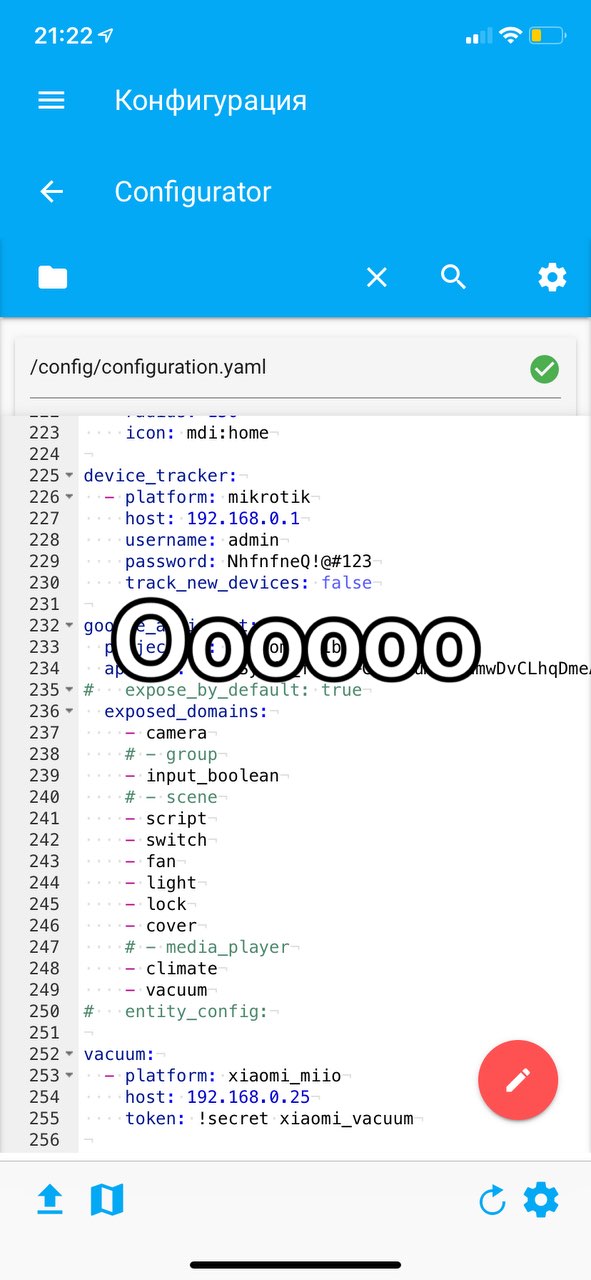Open the bottom bar settings gear
591x1280 pixels.
541,1198
